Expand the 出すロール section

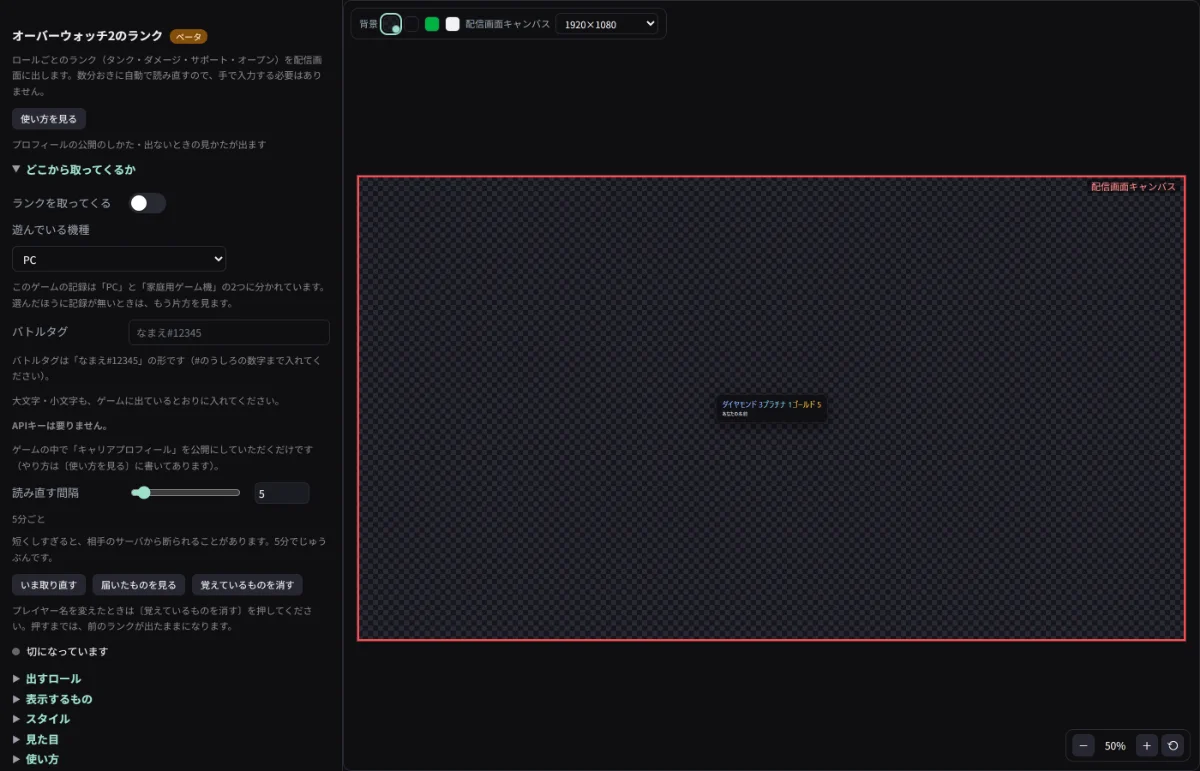tap(47, 679)
